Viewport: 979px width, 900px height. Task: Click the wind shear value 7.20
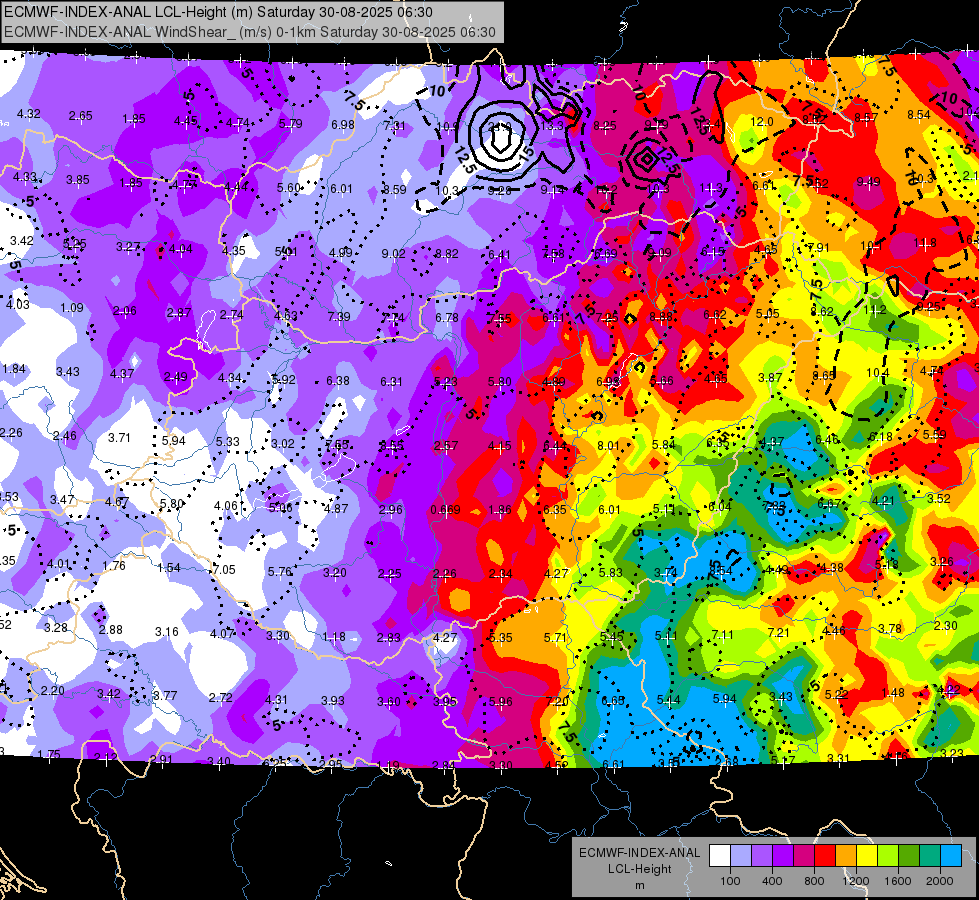click(x=556, y=701)
